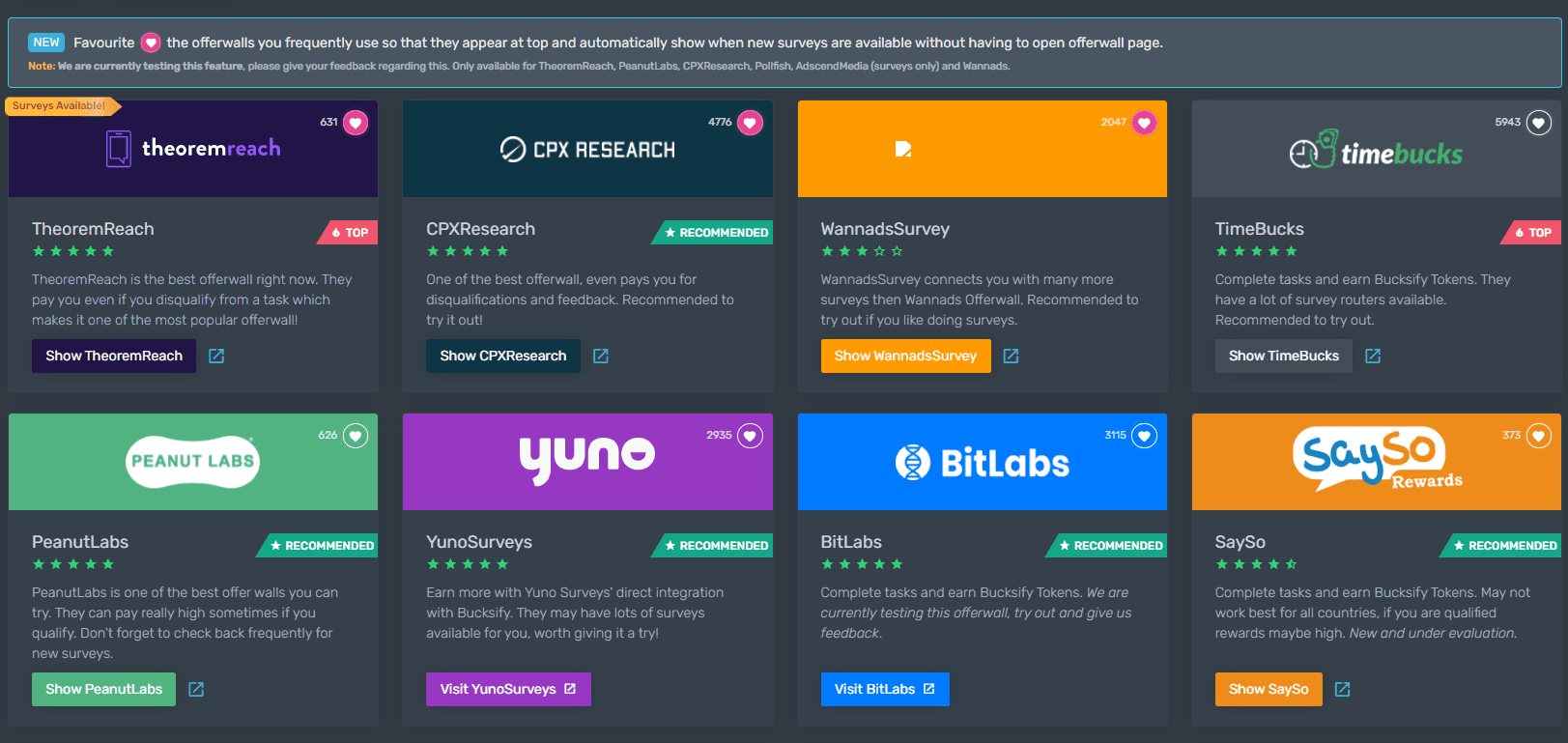
Task: Click the TOP badge on TheoremReach
Action: pyautogui.click(x=349, y=233)
